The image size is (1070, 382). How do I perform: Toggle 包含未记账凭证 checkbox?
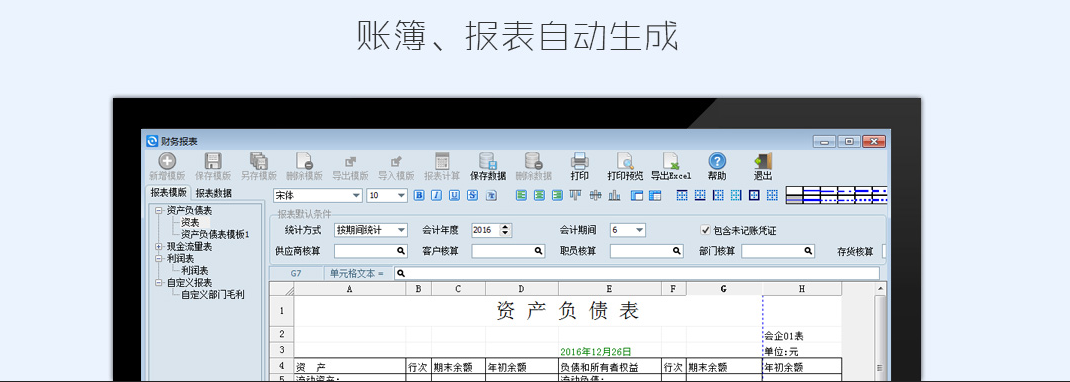click(x=706, y=231)
